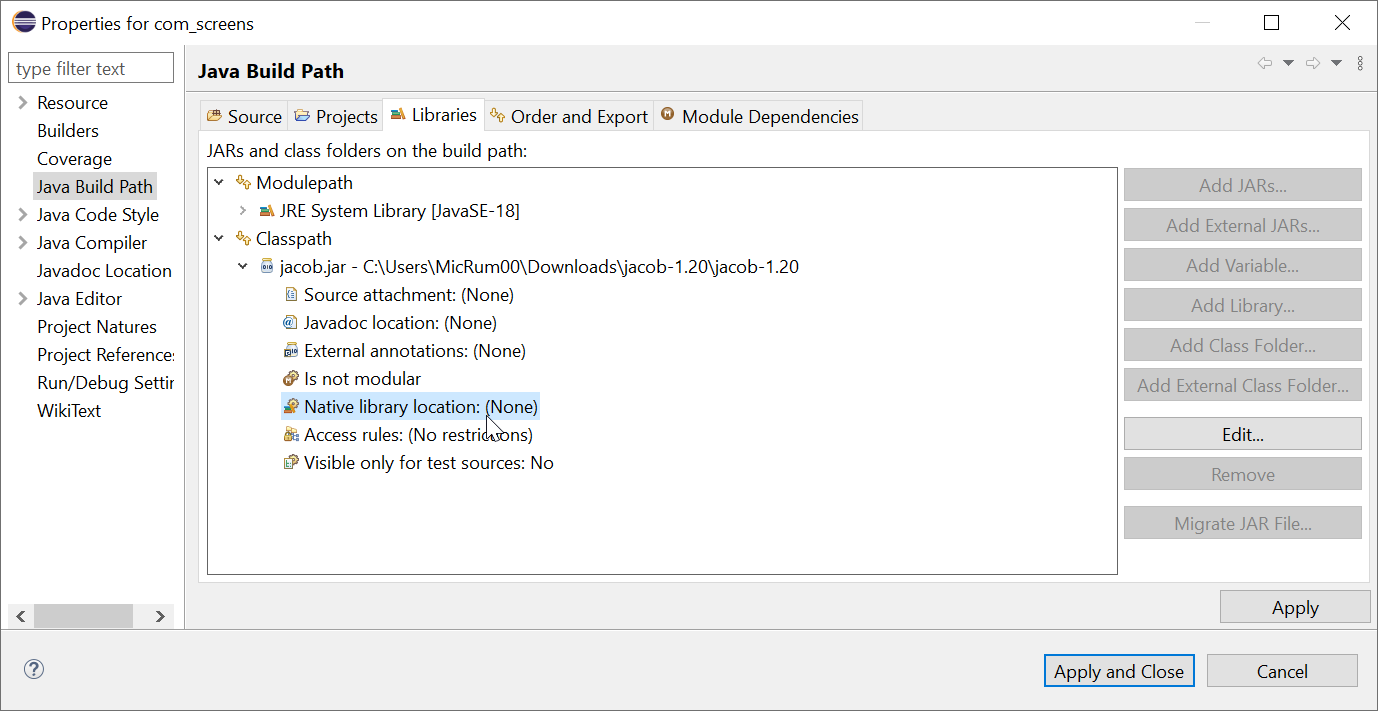
Task: Open Javadoc Location settings
Action: (x=104, y=271)
